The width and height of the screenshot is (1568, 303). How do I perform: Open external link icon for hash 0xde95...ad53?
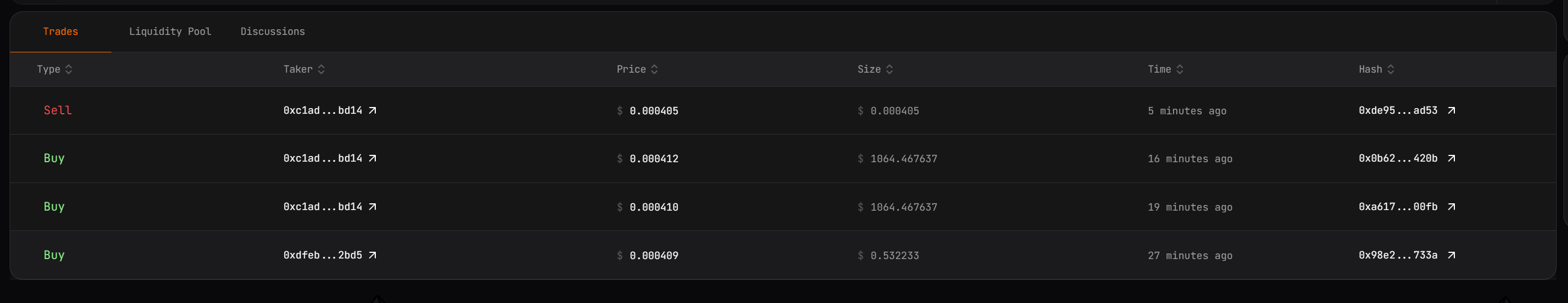(x=1451, y=110)
